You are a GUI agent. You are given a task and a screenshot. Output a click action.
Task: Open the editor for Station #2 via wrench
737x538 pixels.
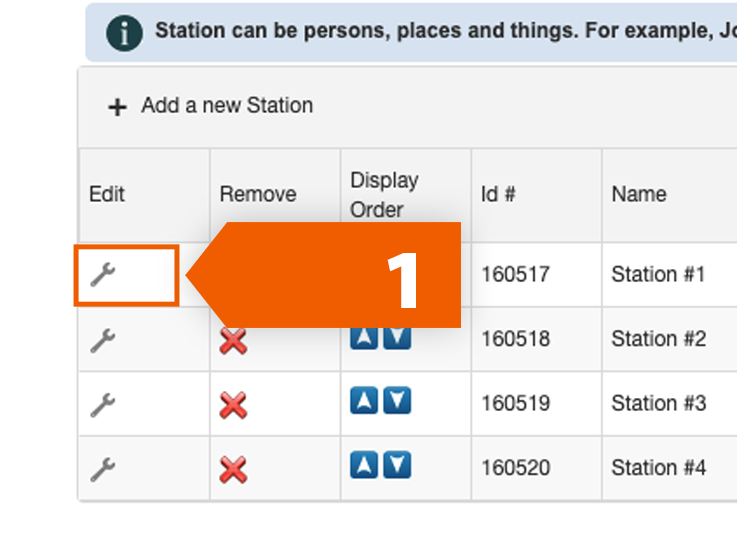click(x=103, y=341)
